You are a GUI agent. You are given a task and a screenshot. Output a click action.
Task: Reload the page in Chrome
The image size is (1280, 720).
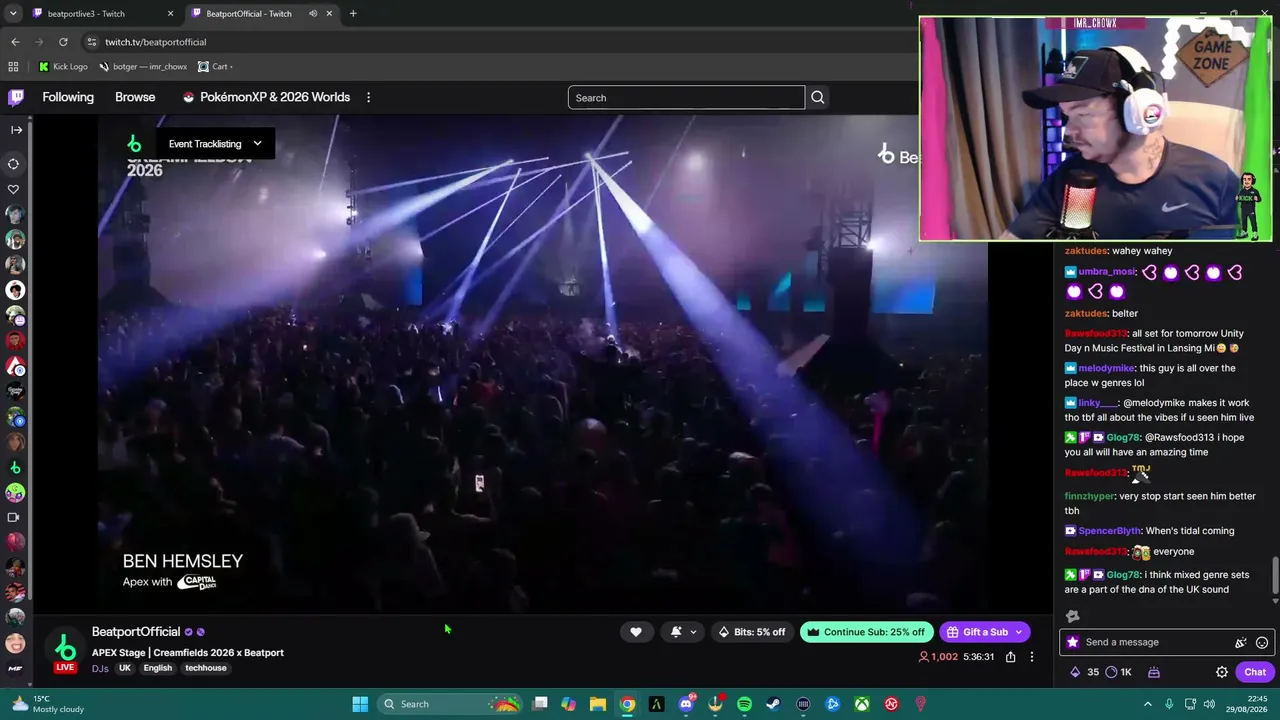point(63,42)
